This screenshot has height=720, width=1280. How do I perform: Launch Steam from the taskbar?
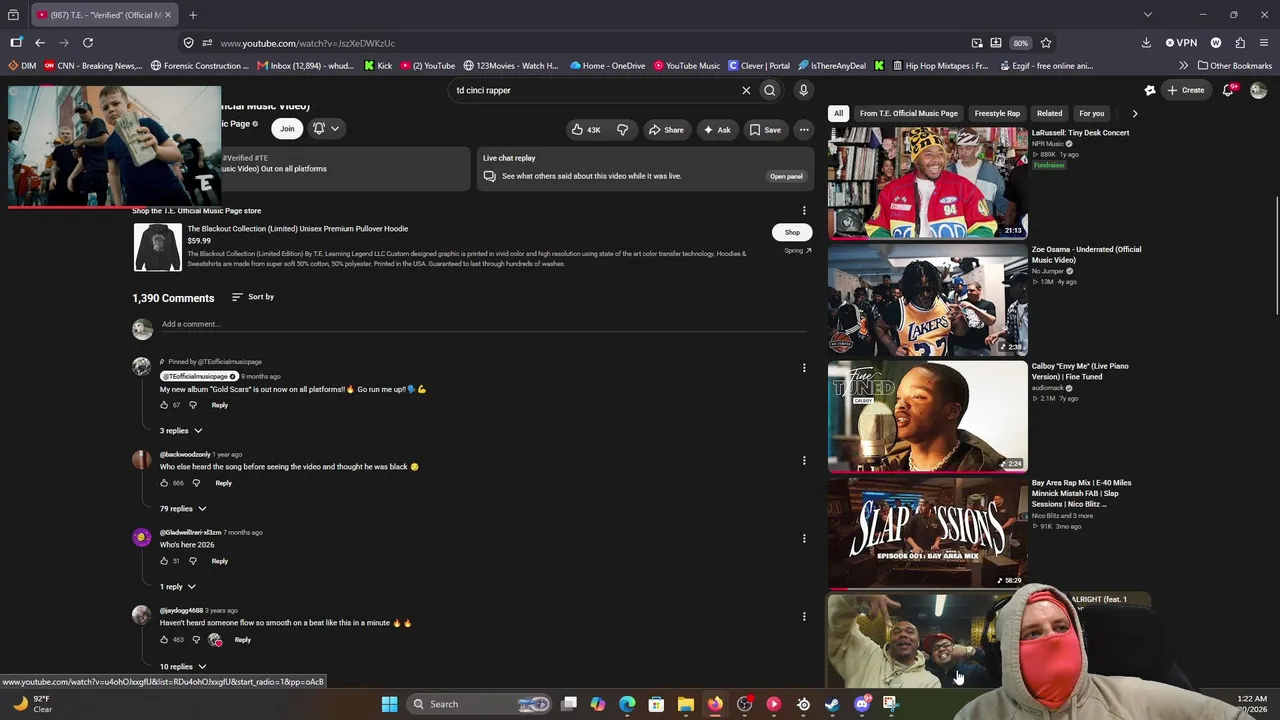click(x=832, y=704)
